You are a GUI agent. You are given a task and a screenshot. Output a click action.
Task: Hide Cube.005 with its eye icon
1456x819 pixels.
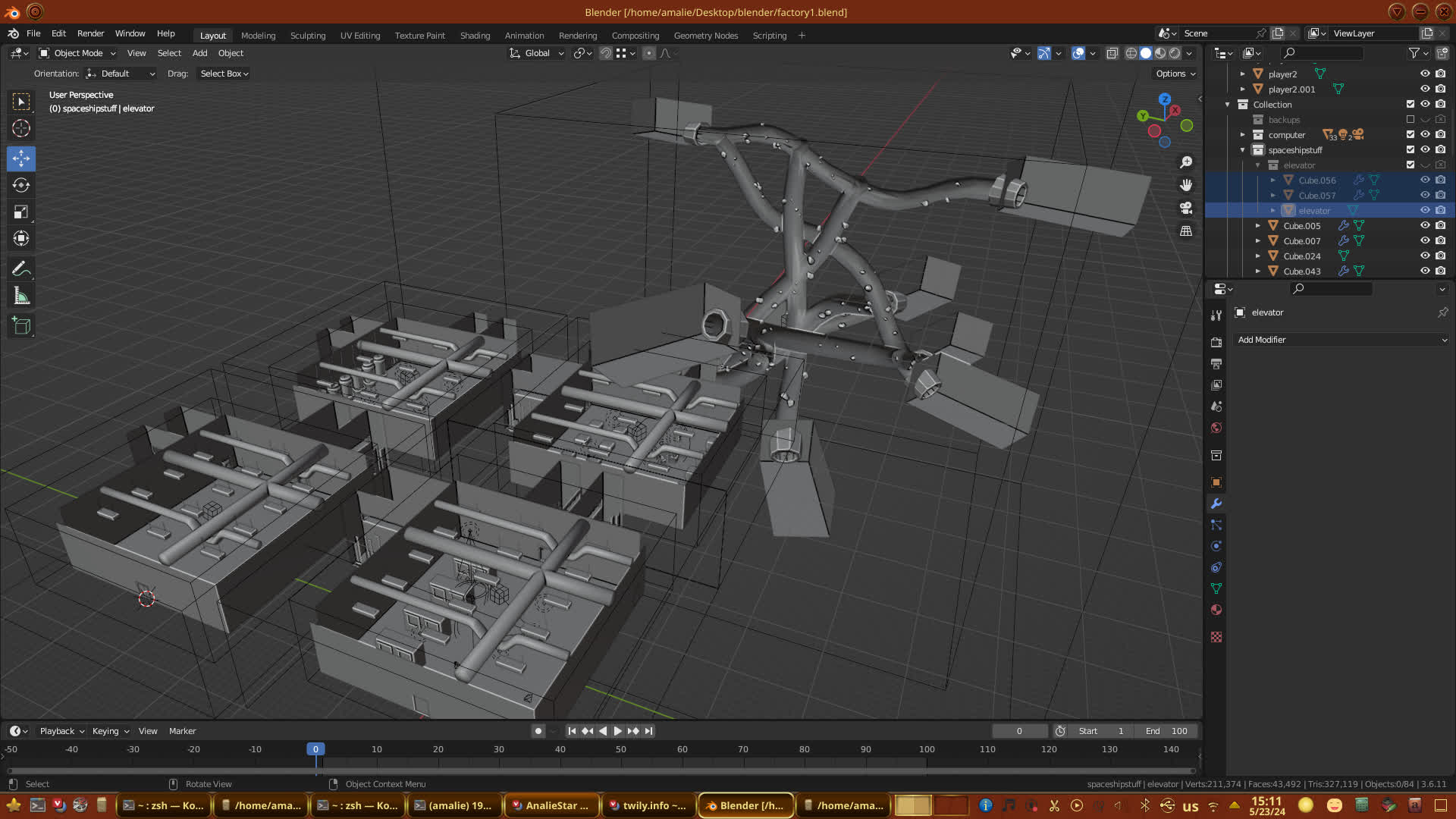1425,225
